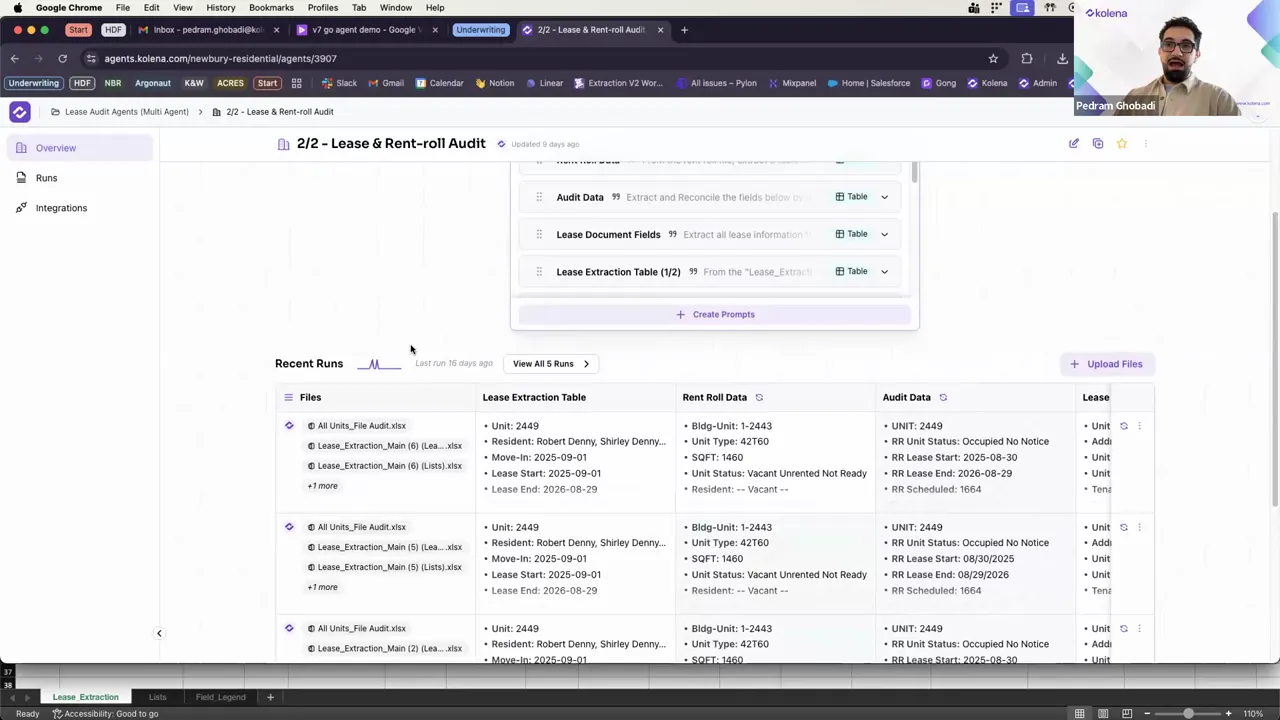
Task: Open the agent's three-dot options menu
Action: pos(1146,144)
